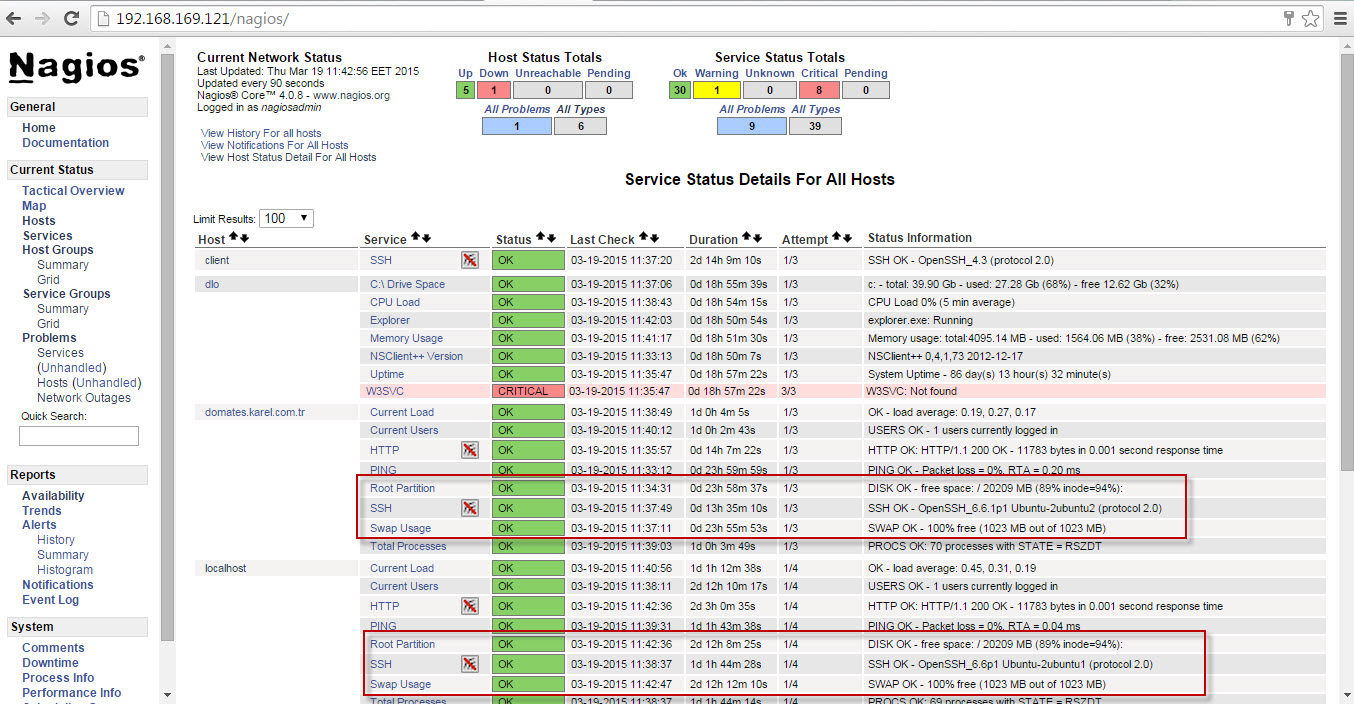Focus the Quick Search input field

point(79,436)
